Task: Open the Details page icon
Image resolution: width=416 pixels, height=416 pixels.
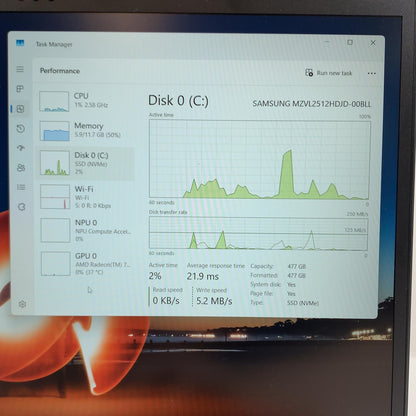Action: pos(21,187)
